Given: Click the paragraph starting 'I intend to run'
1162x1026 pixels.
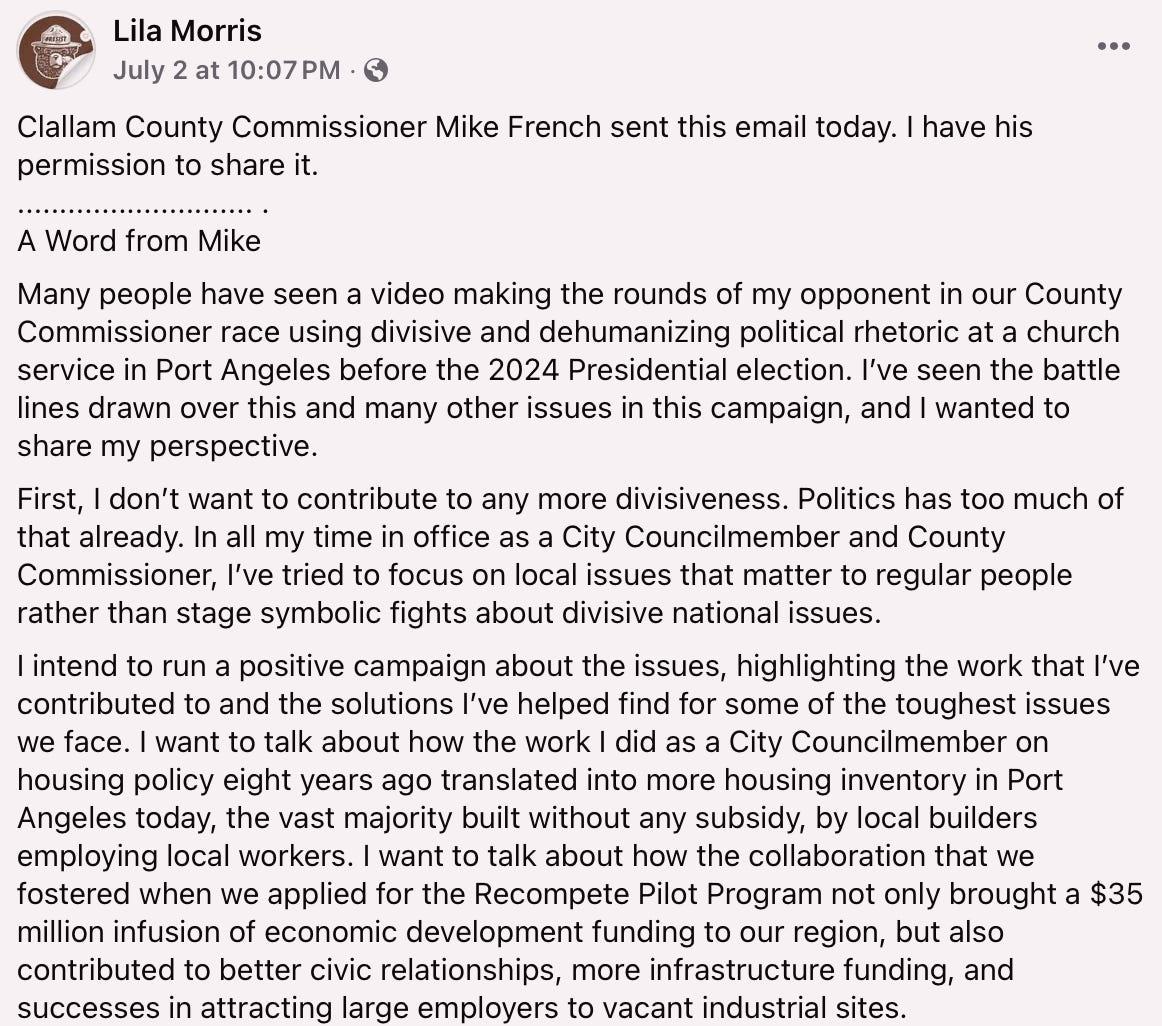Looking at the screenshot, I should tap(580, 837).
